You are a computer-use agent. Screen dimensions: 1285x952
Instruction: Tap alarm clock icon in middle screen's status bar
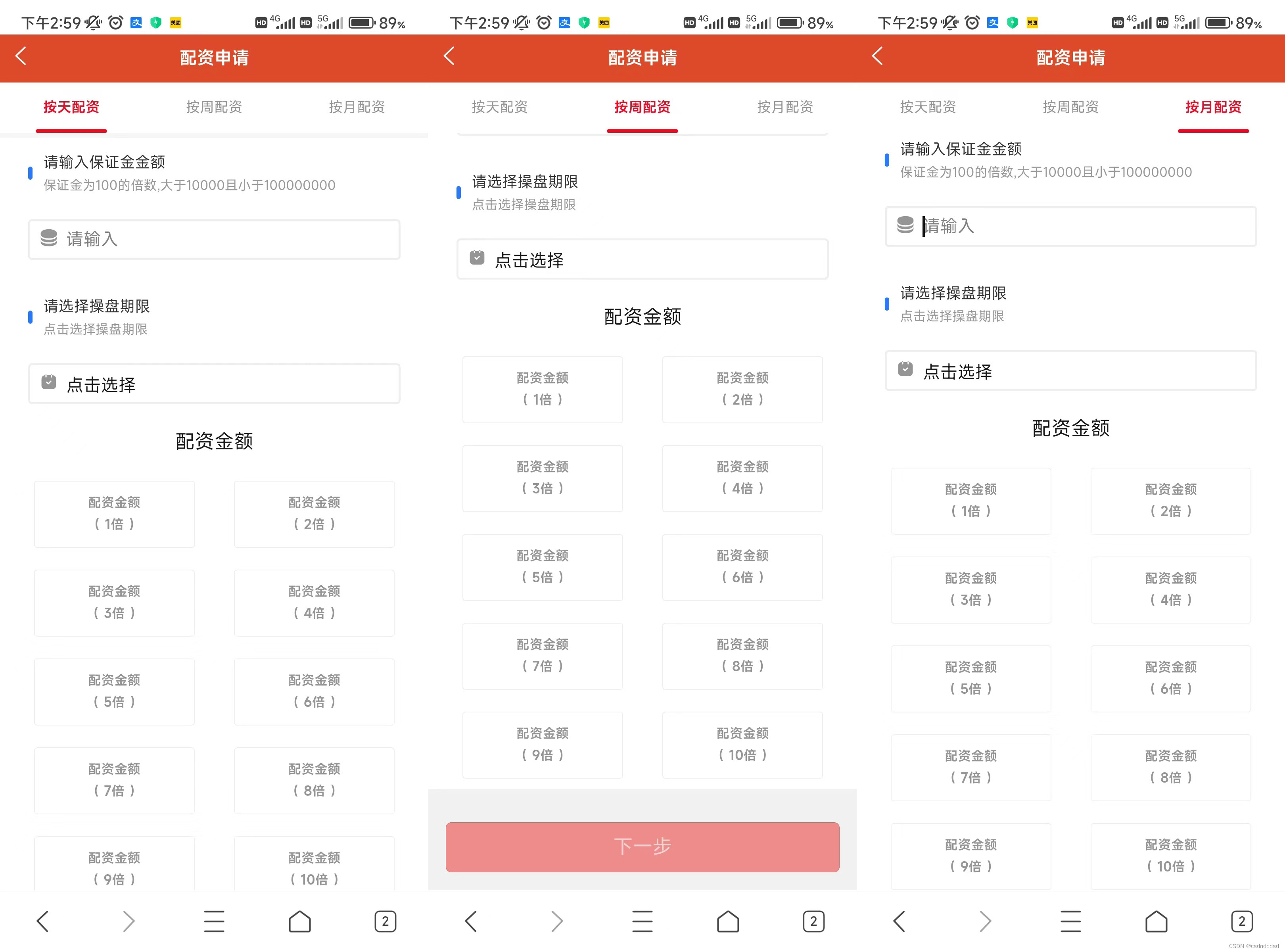click(544, 23)
